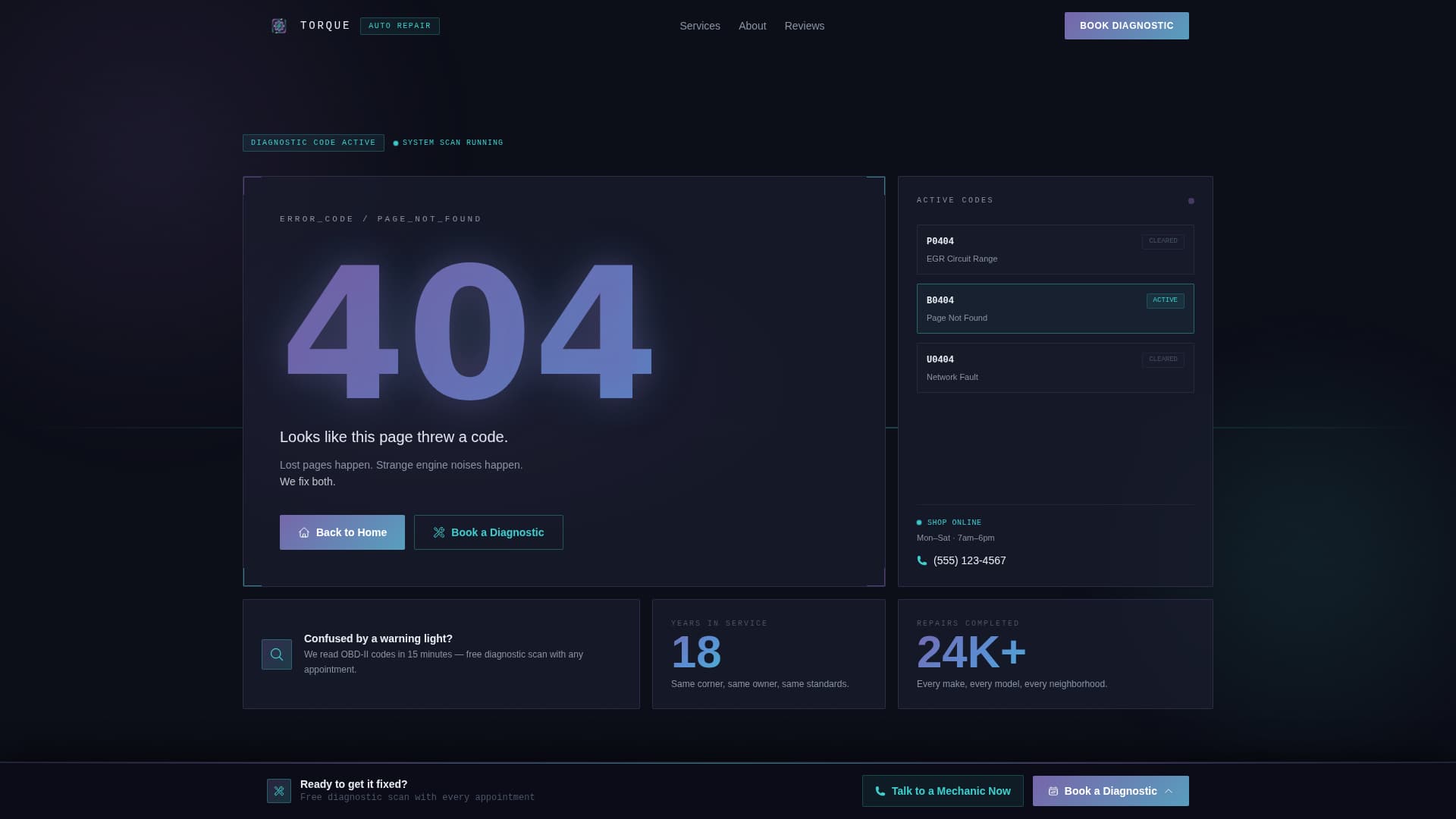Select the B0404 Page Not Found code
The image size is (1456, 819).
(x=1056, y=309)
